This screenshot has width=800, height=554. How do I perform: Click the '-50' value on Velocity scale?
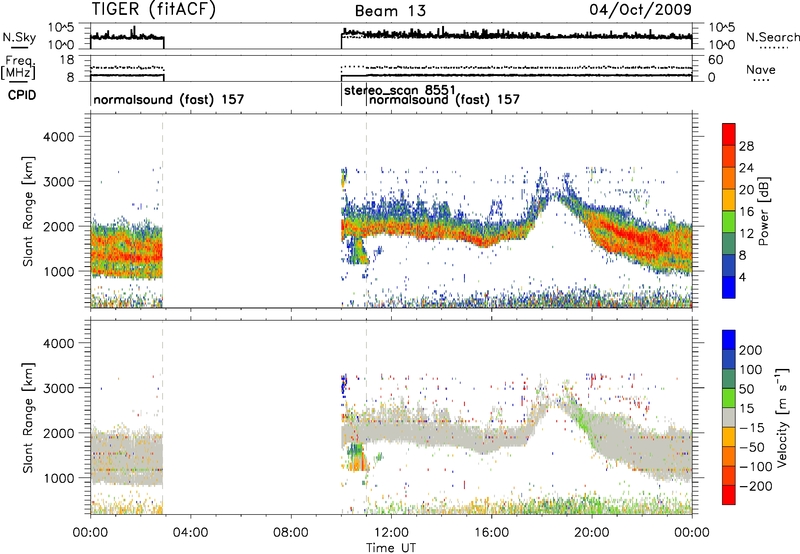(753, 447)
